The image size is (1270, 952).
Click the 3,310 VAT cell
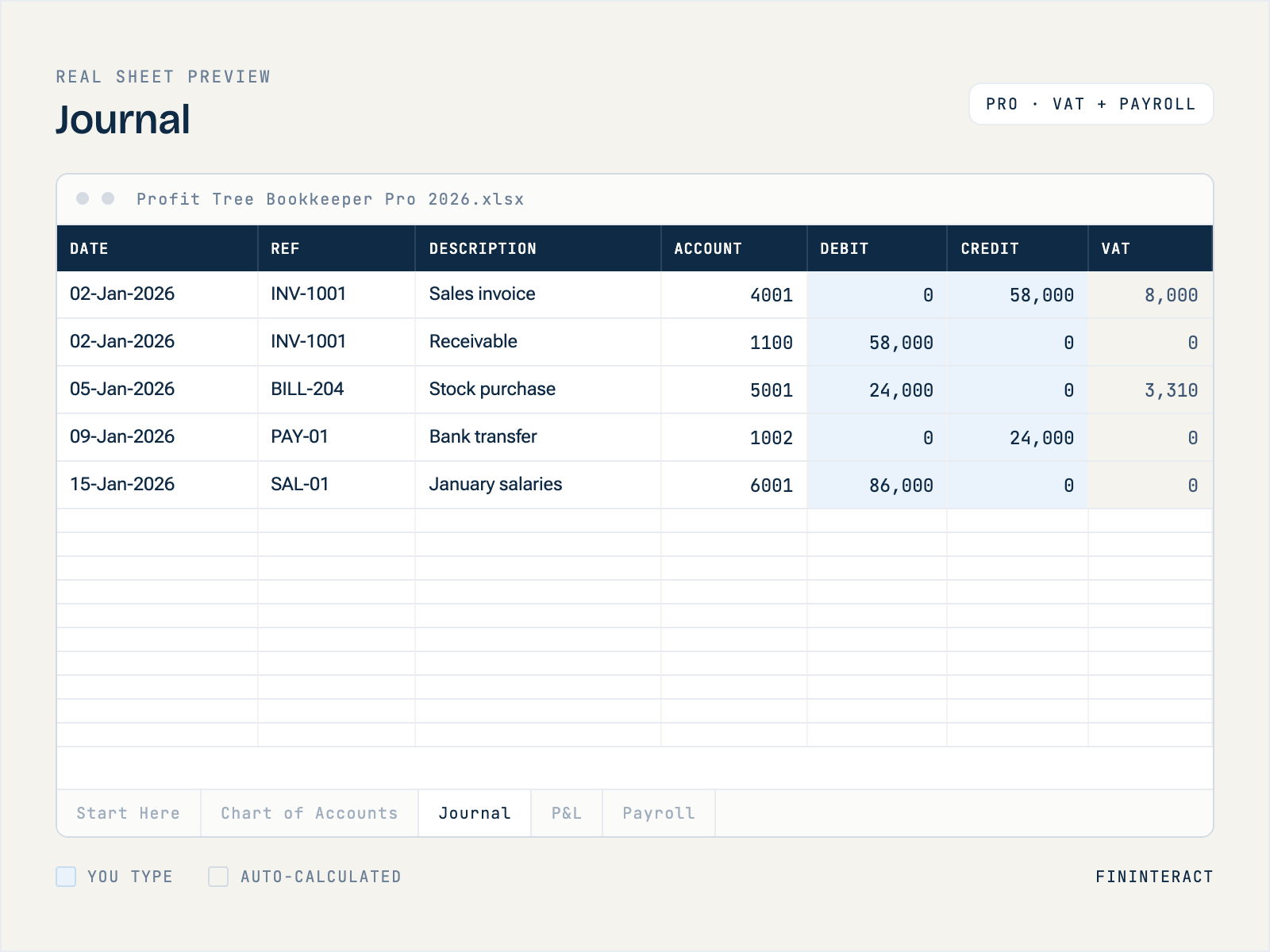click(x=1151, y=390)
